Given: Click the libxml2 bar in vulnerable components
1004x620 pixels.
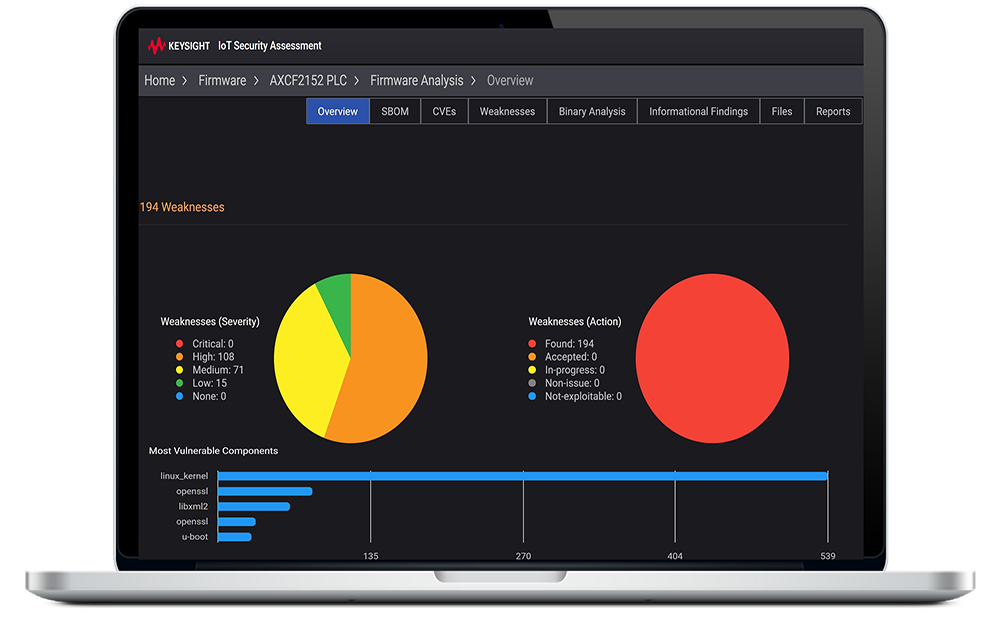Looking at the screenshot, I should (254, 506).
